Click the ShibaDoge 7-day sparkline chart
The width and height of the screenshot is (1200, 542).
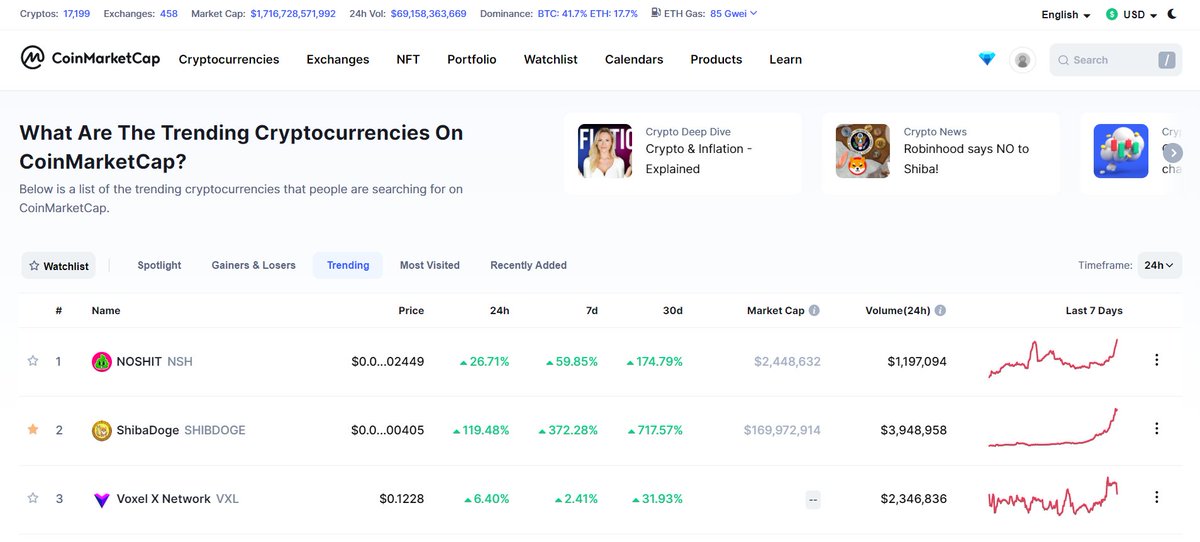click(x=1053, y=428)
